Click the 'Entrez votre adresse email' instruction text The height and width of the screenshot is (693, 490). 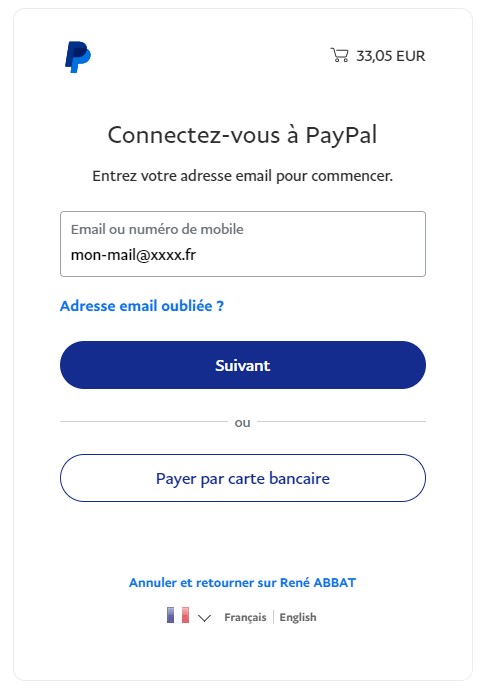pos(242,176)
